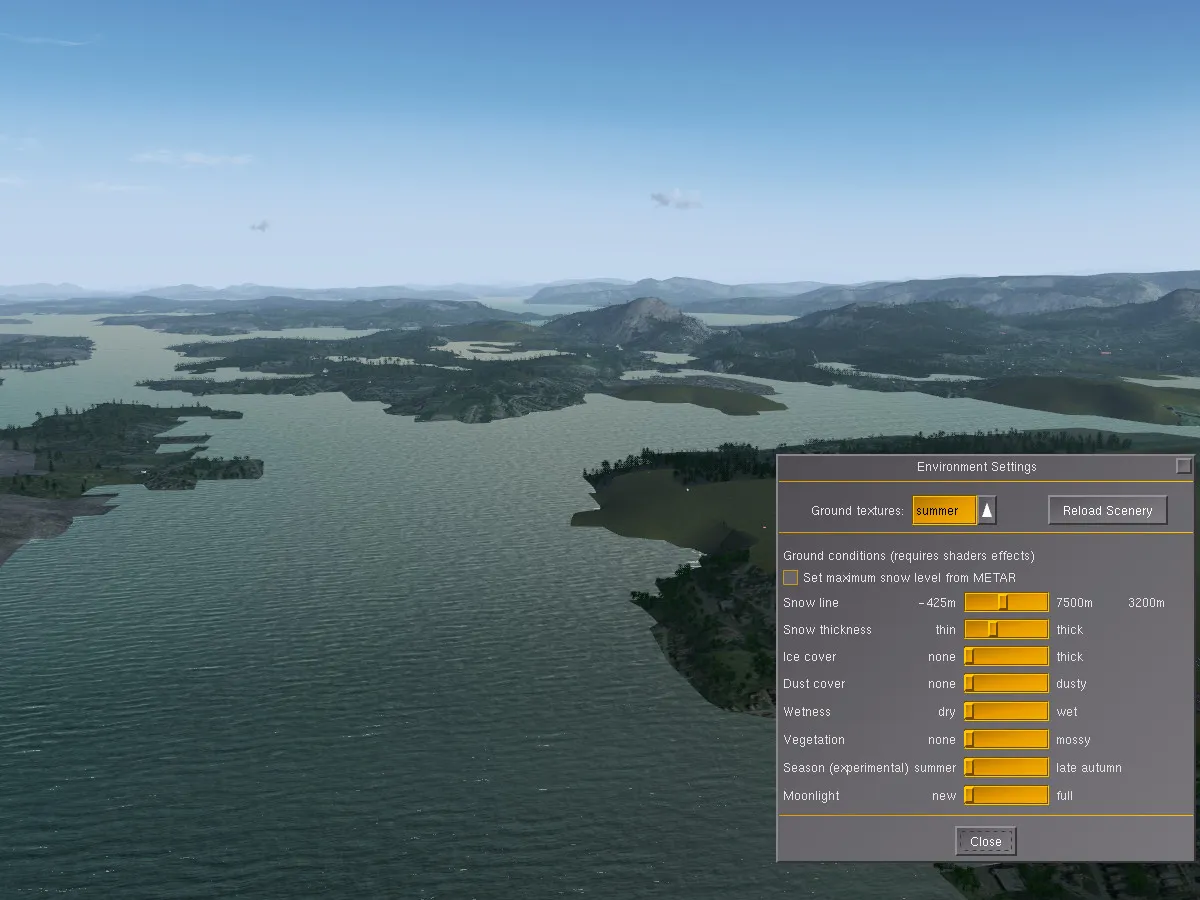Click the Wetness slider handle at dry
Image resolution: width=1200 pixels, height=900 pixels.
point(969,712)
